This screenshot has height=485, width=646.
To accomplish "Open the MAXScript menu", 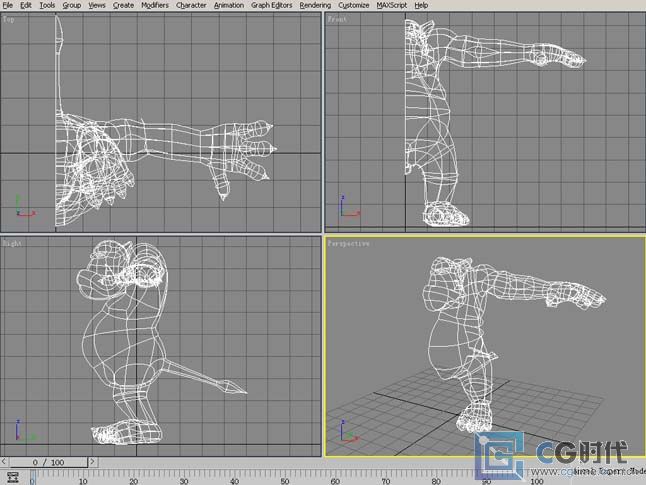I will point(392,5).
